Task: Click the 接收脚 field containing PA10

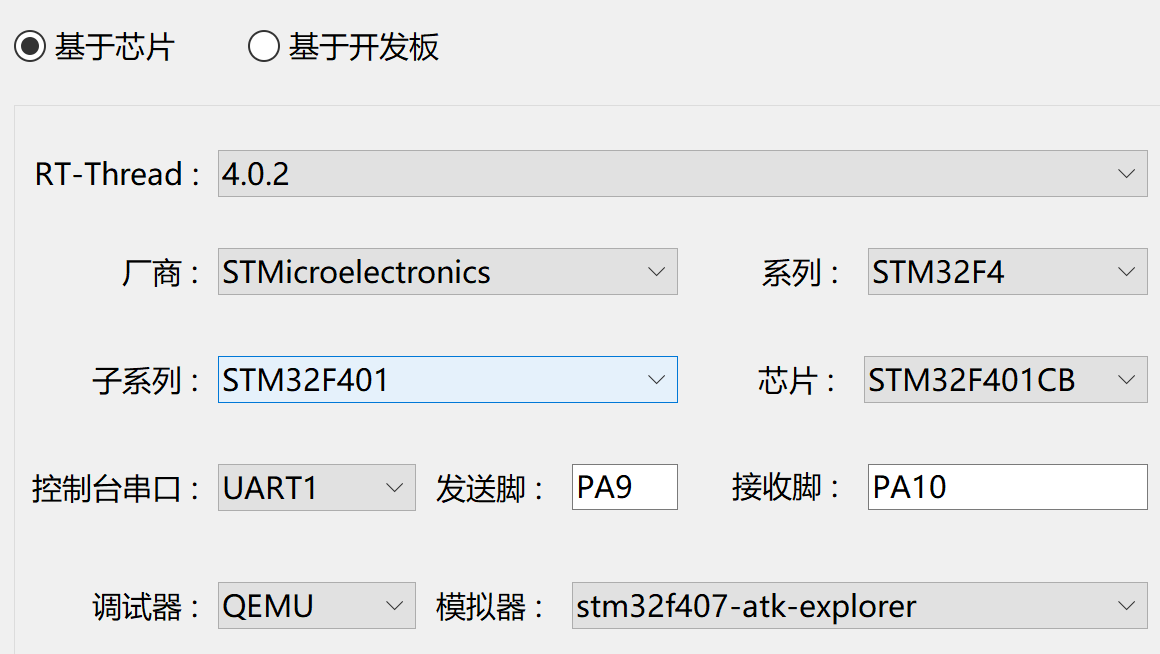Action: click(1006, 487)
